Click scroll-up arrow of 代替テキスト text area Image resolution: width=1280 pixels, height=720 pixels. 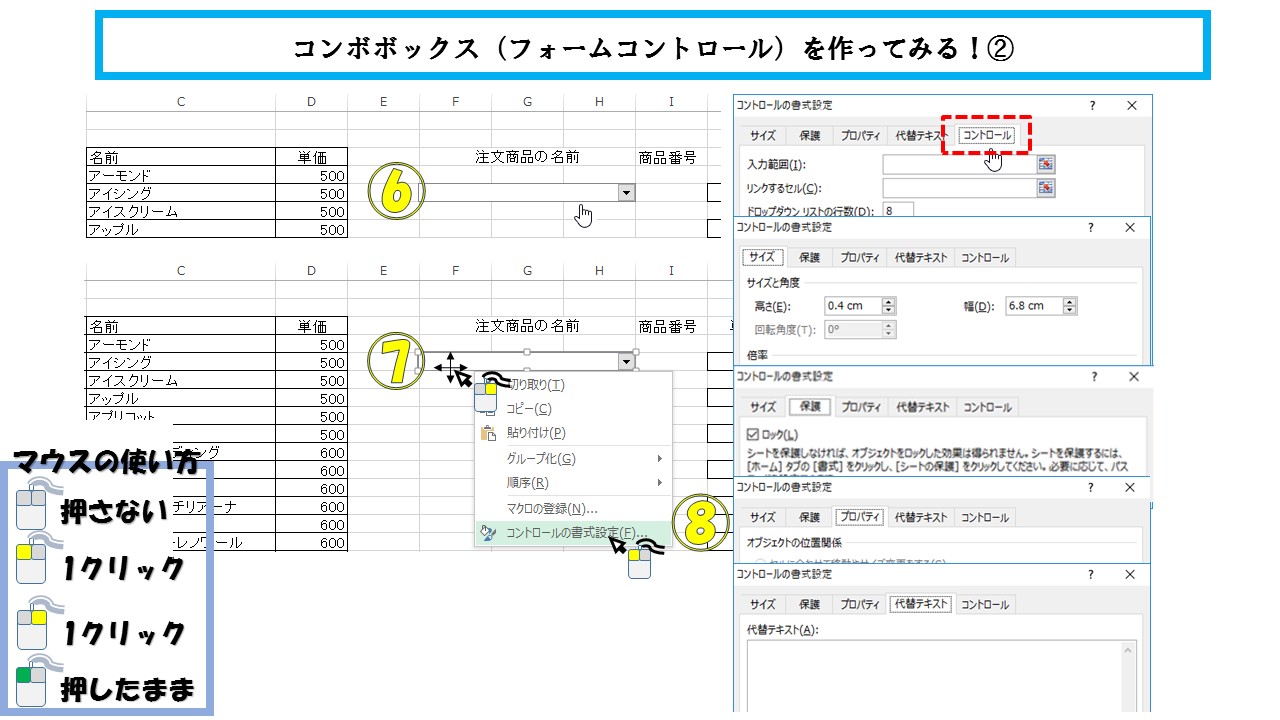(1128, 651)
